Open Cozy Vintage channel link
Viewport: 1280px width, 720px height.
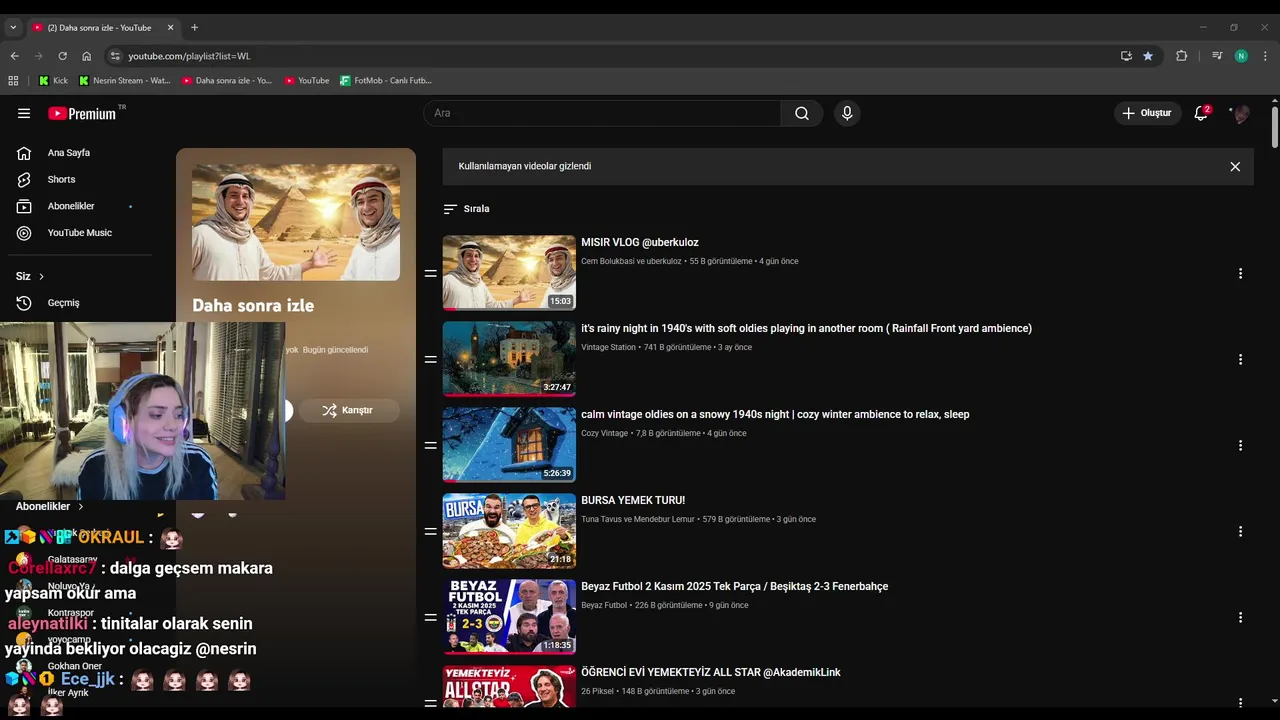[604, 433]
